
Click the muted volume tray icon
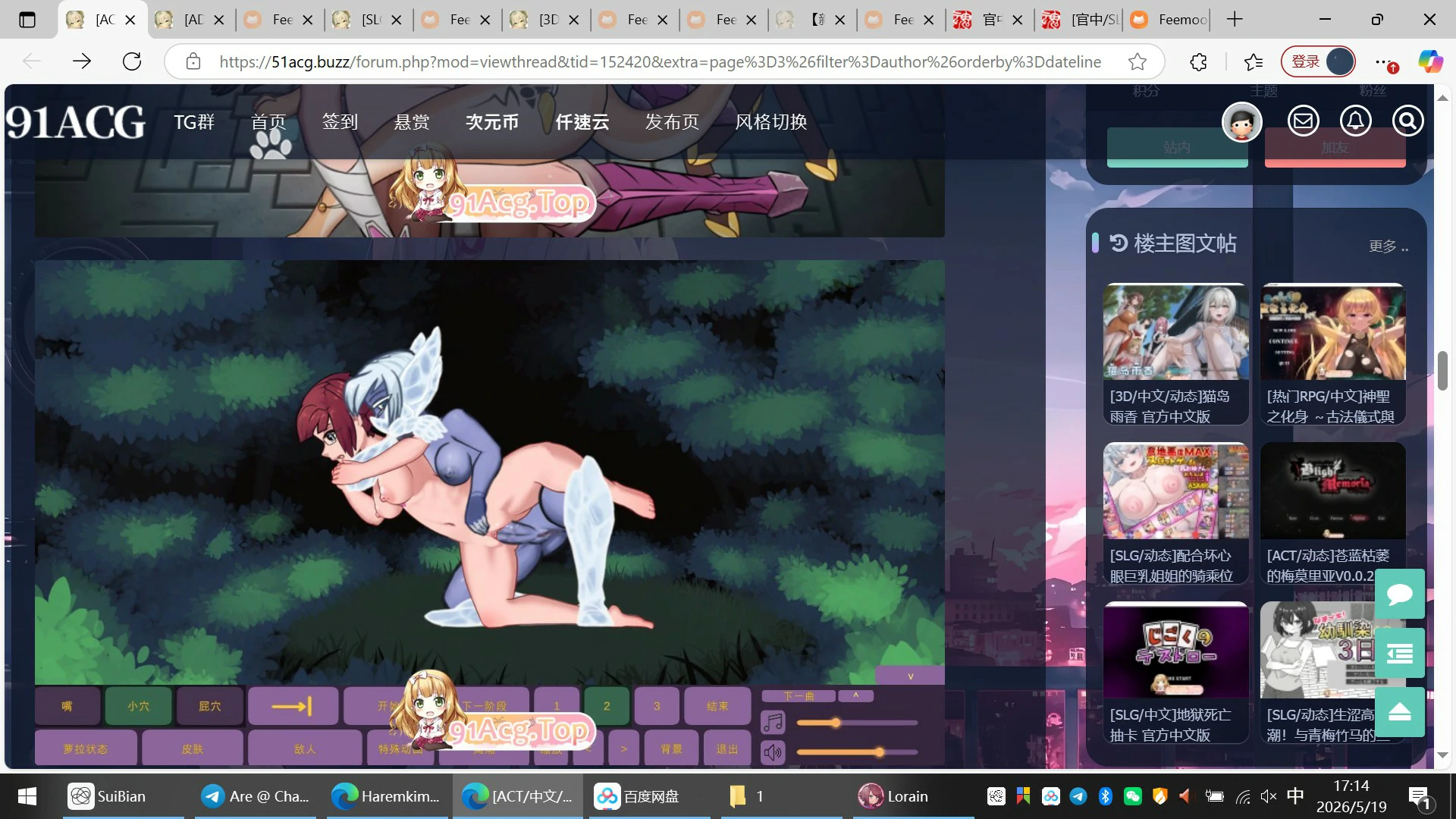[x=1269, y=796]
